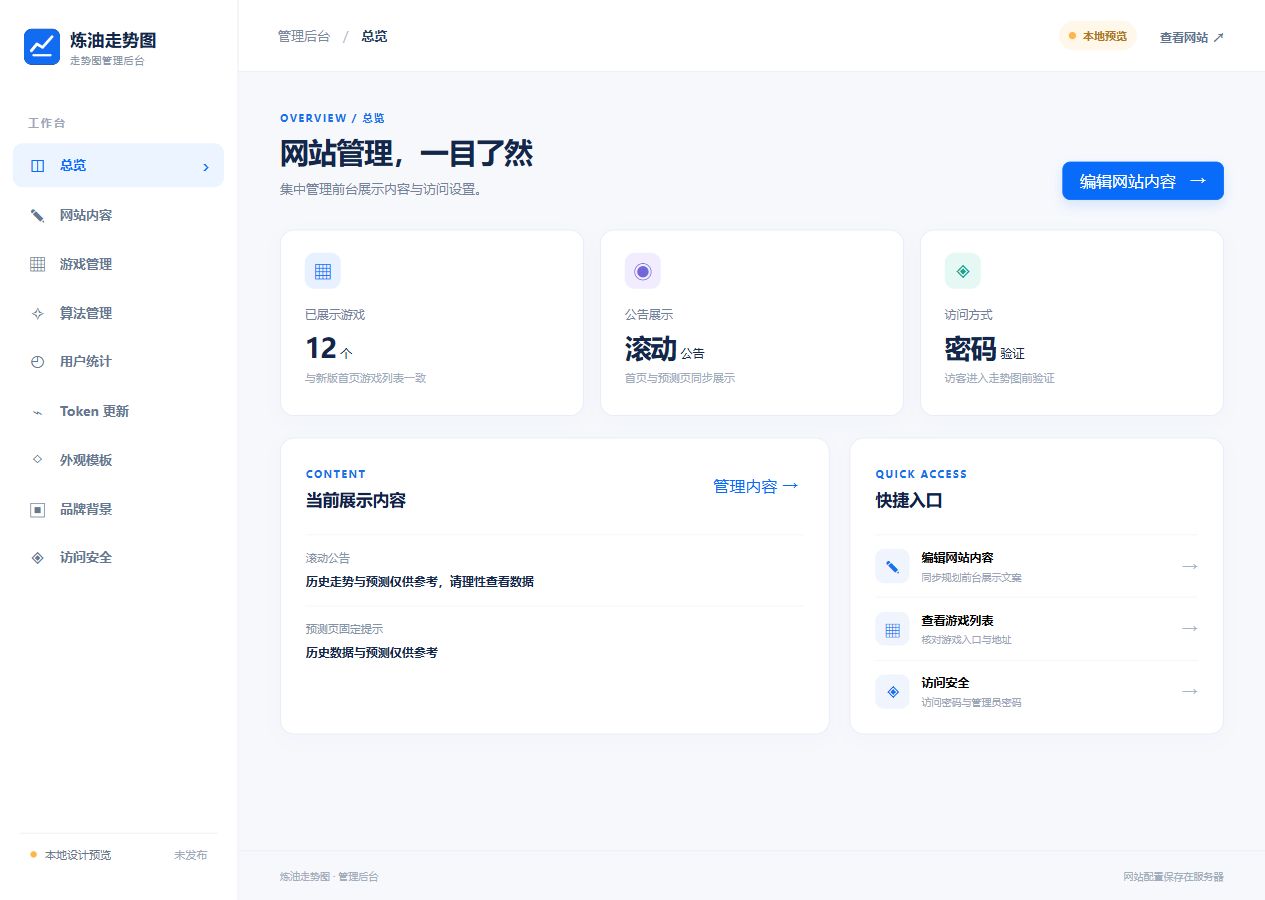Screen dimensions: 1265x900
Task: Click the grid icon in 查看游戏列表 quick entry
Action: click(x=892, y=629)
